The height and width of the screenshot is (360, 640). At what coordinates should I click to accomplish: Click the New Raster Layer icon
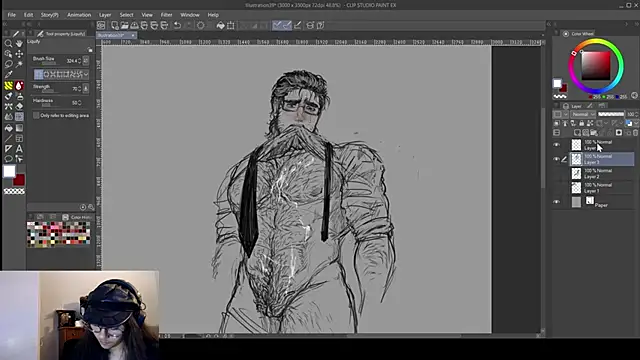(x=577, y=133)
